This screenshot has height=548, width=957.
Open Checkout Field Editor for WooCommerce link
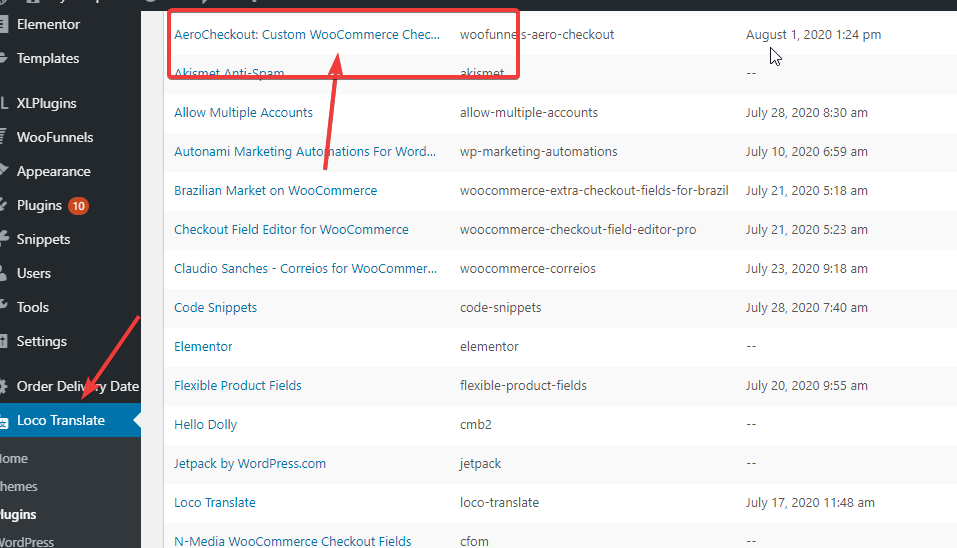coord(291,230)
